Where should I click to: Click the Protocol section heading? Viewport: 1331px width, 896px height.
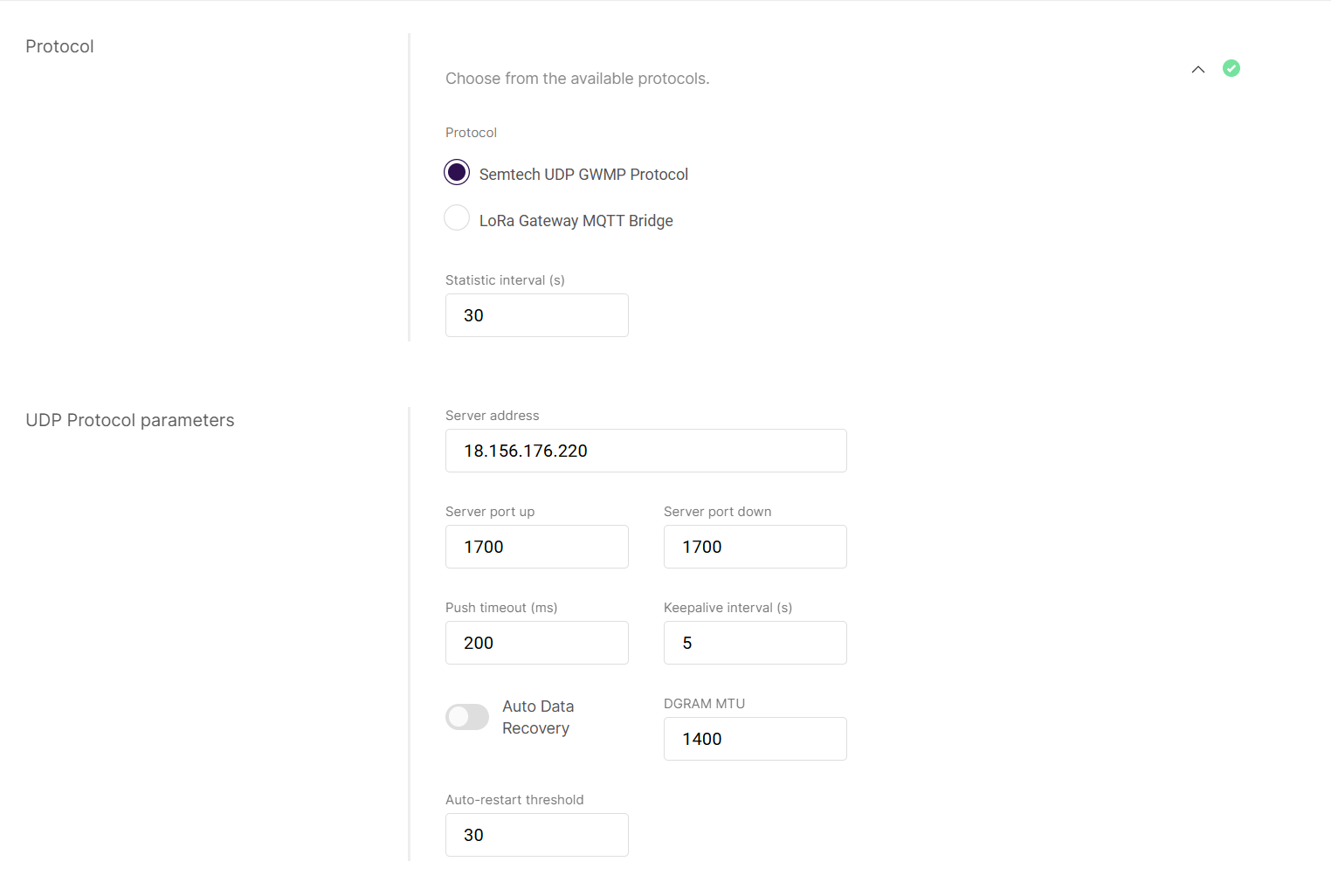(x=59, y=46)
